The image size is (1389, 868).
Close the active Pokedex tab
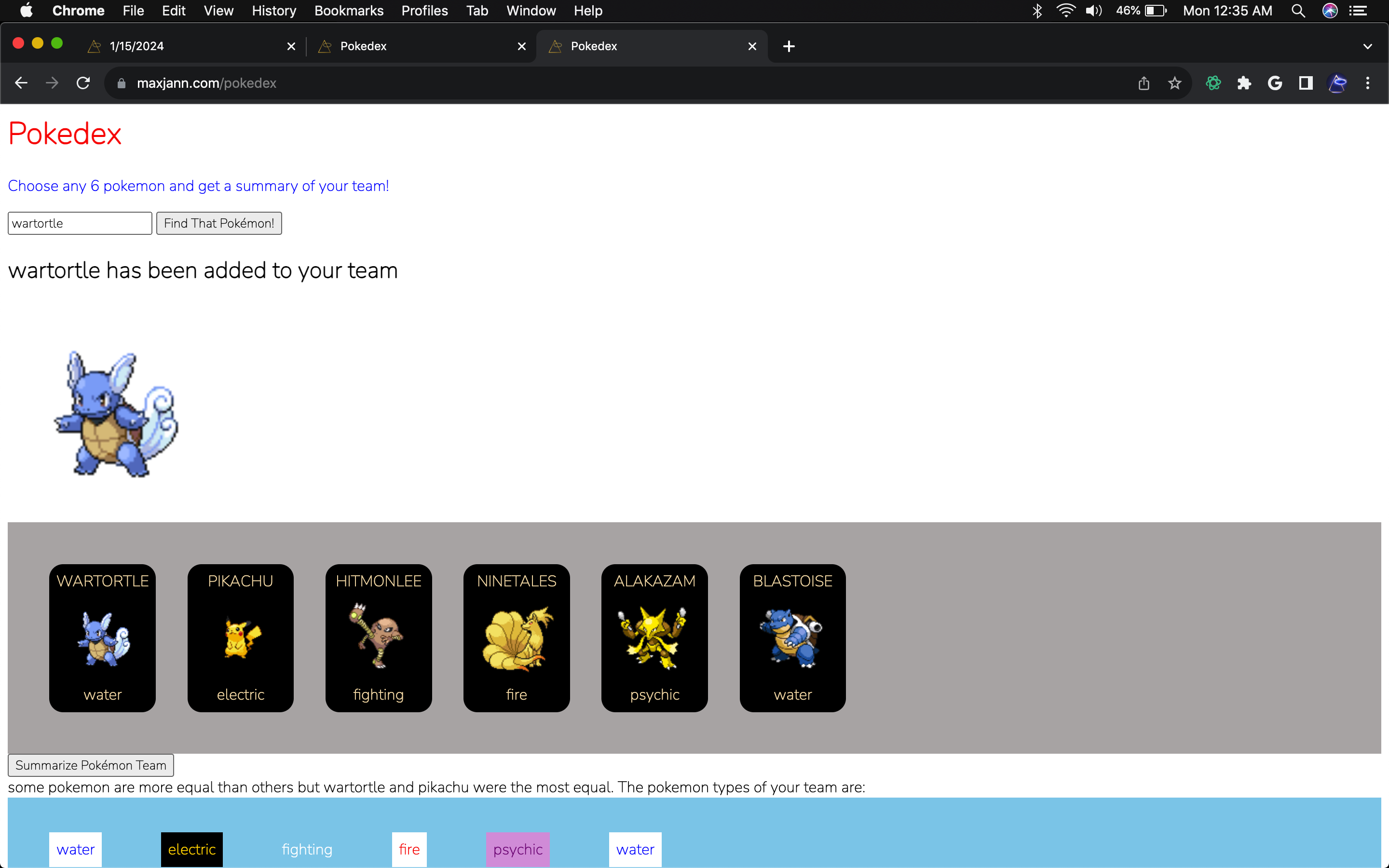[752, 46]
